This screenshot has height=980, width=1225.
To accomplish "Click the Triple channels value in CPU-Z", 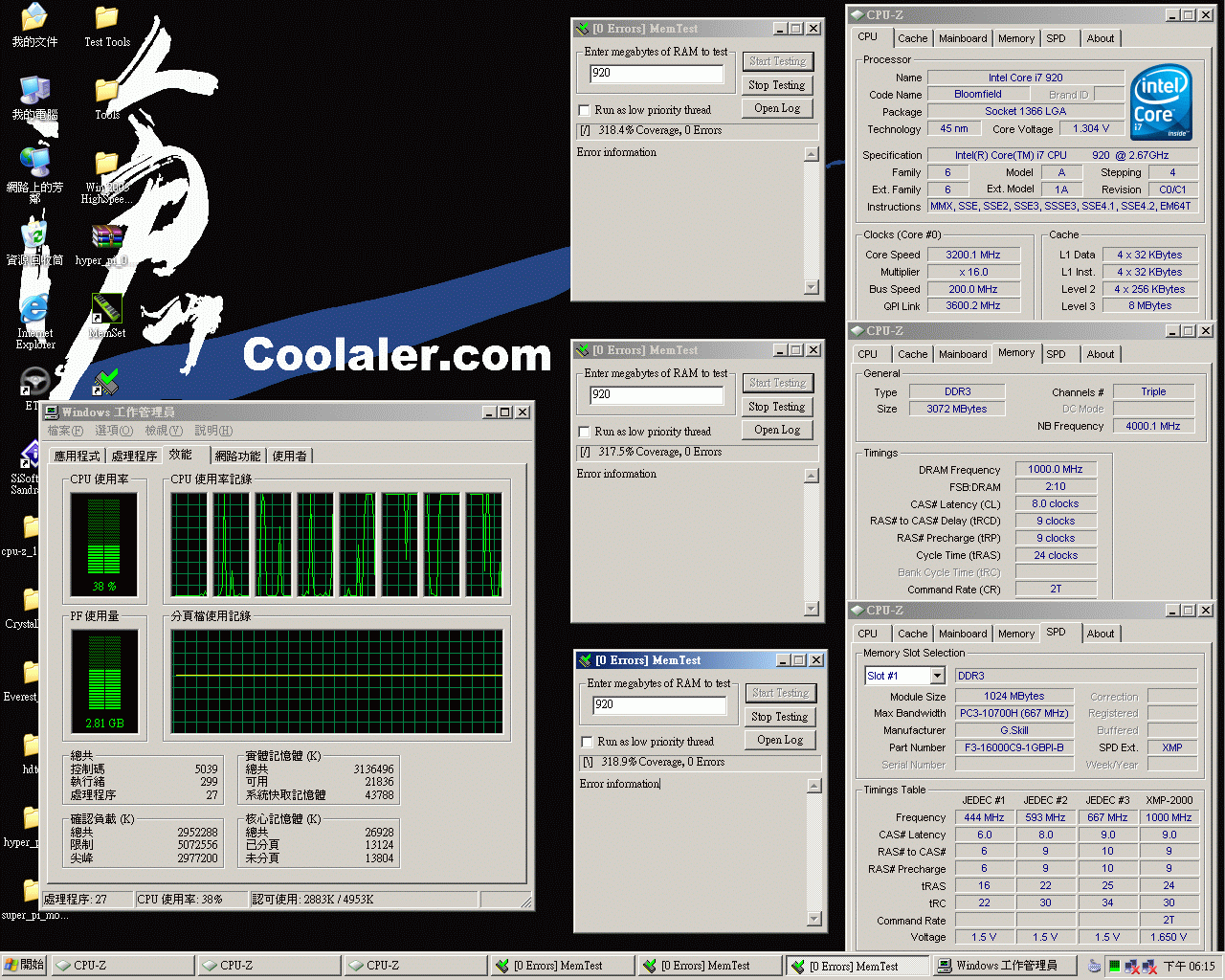I will pyautogui.click(x=1153, y=391).
